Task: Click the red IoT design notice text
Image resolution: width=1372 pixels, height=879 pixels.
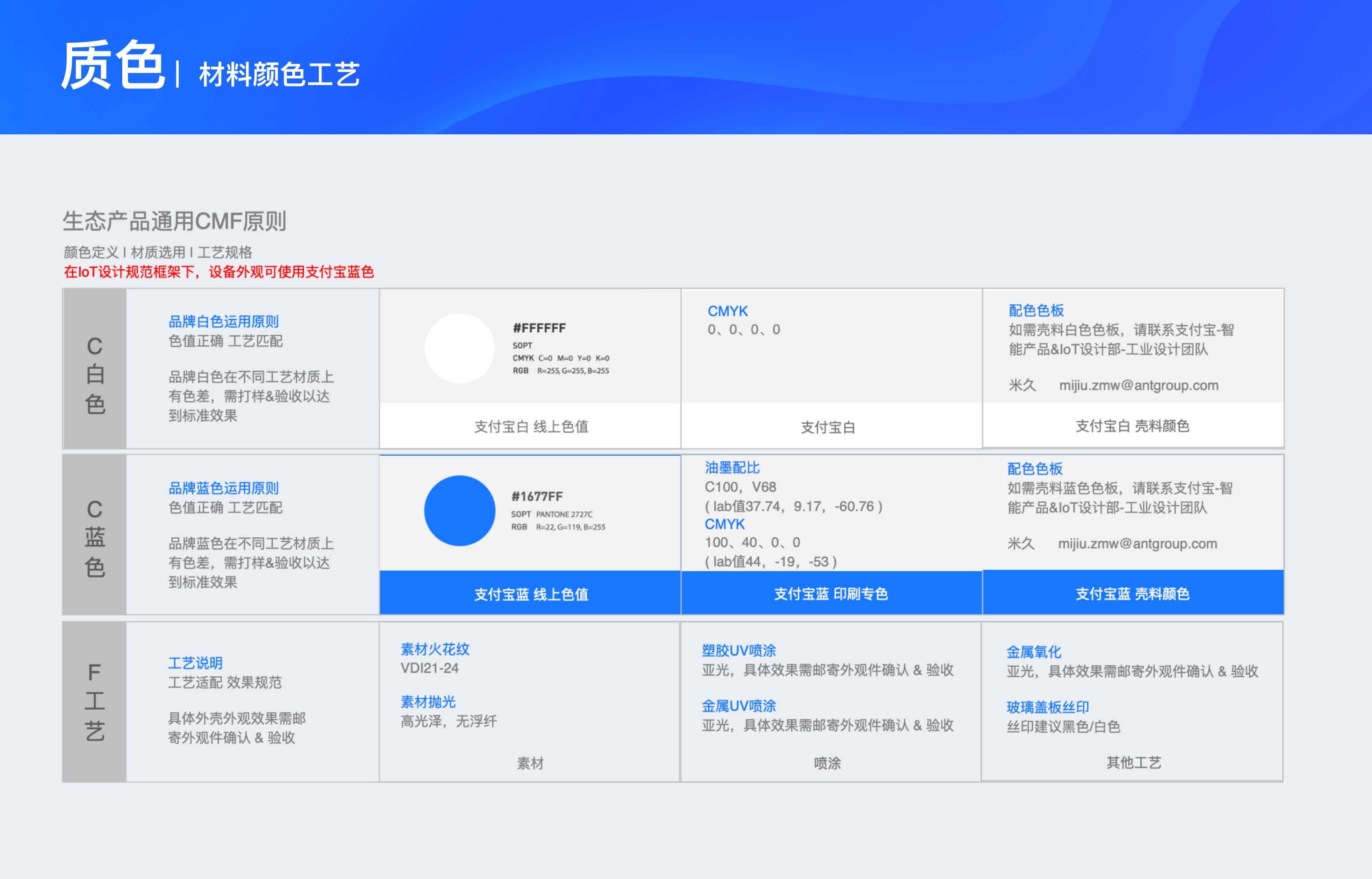Action: (x=219, y=272)
